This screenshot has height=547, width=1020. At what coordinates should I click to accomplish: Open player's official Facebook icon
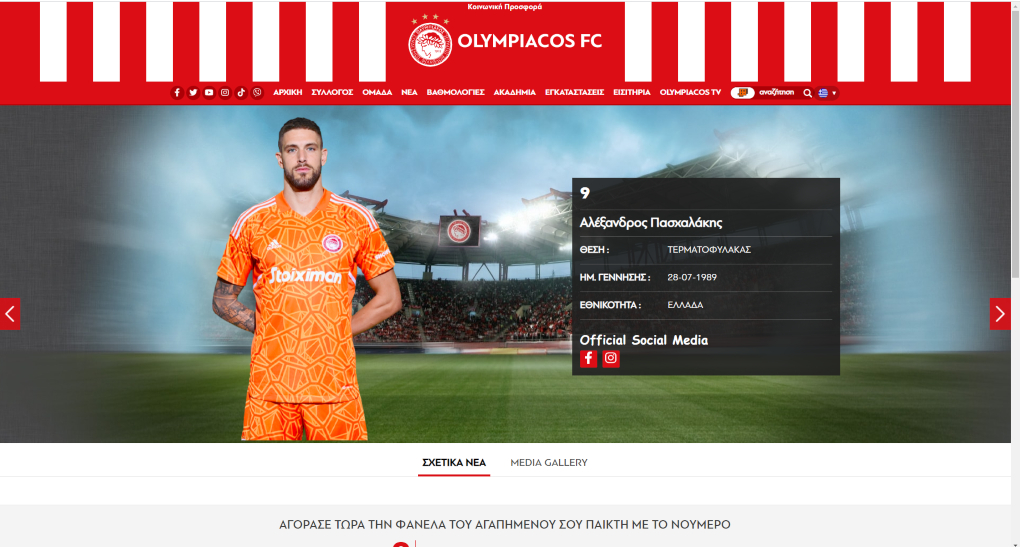588,358
